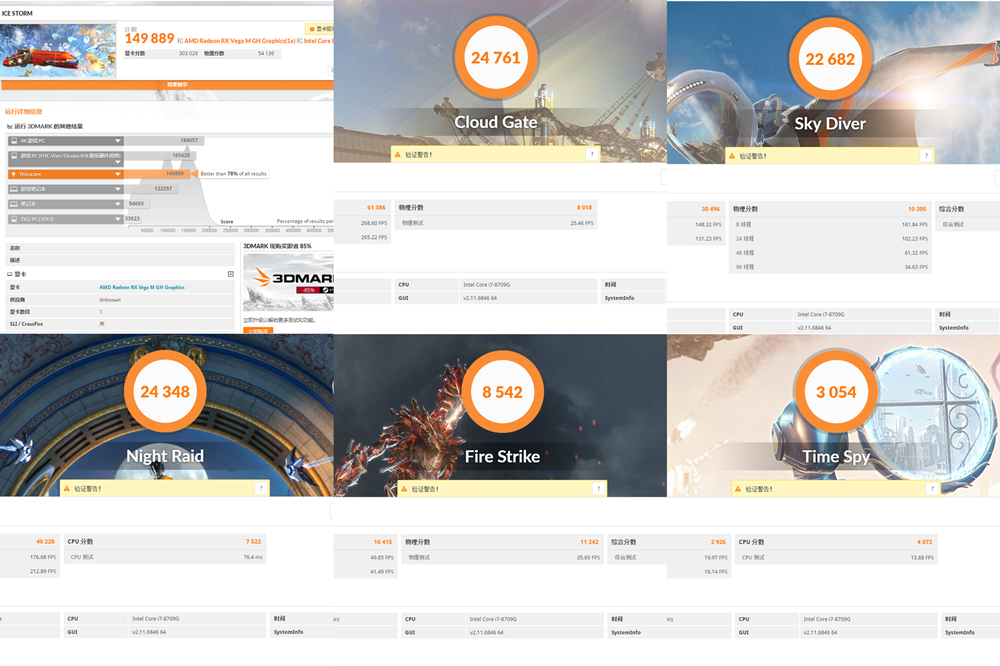Viewport: 1000px width, 666px height.
Task: Expand the 122257 score row dropdown
Action: pos(118,189)
